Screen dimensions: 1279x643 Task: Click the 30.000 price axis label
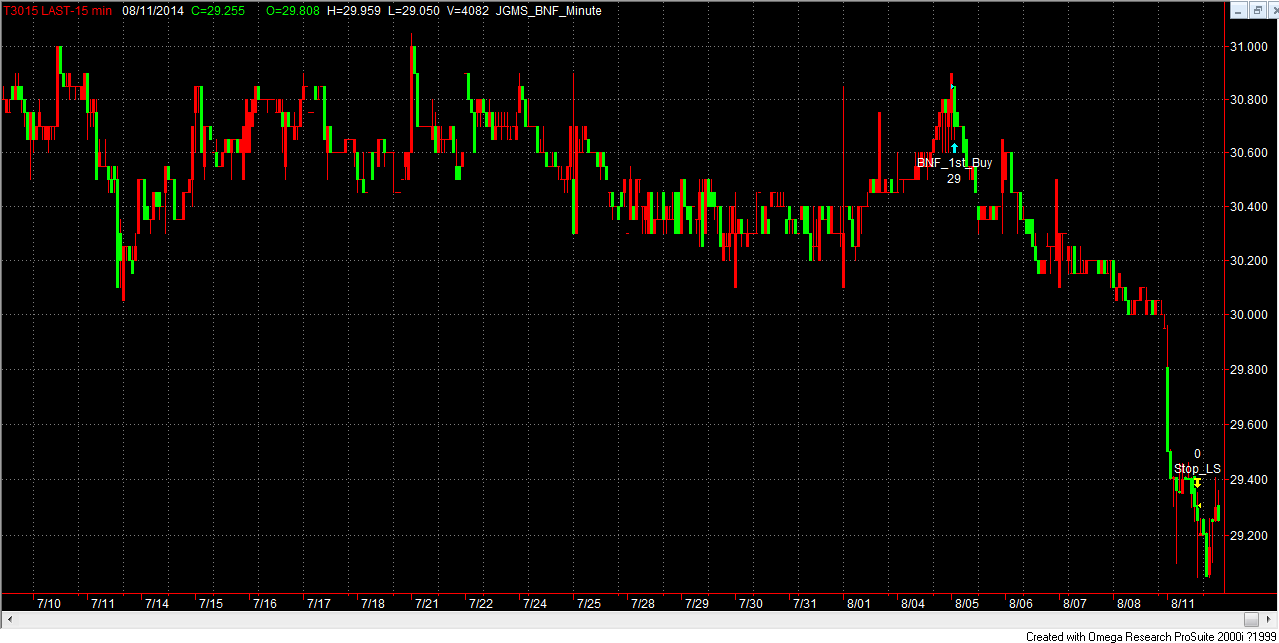[x=1250, y=315]
